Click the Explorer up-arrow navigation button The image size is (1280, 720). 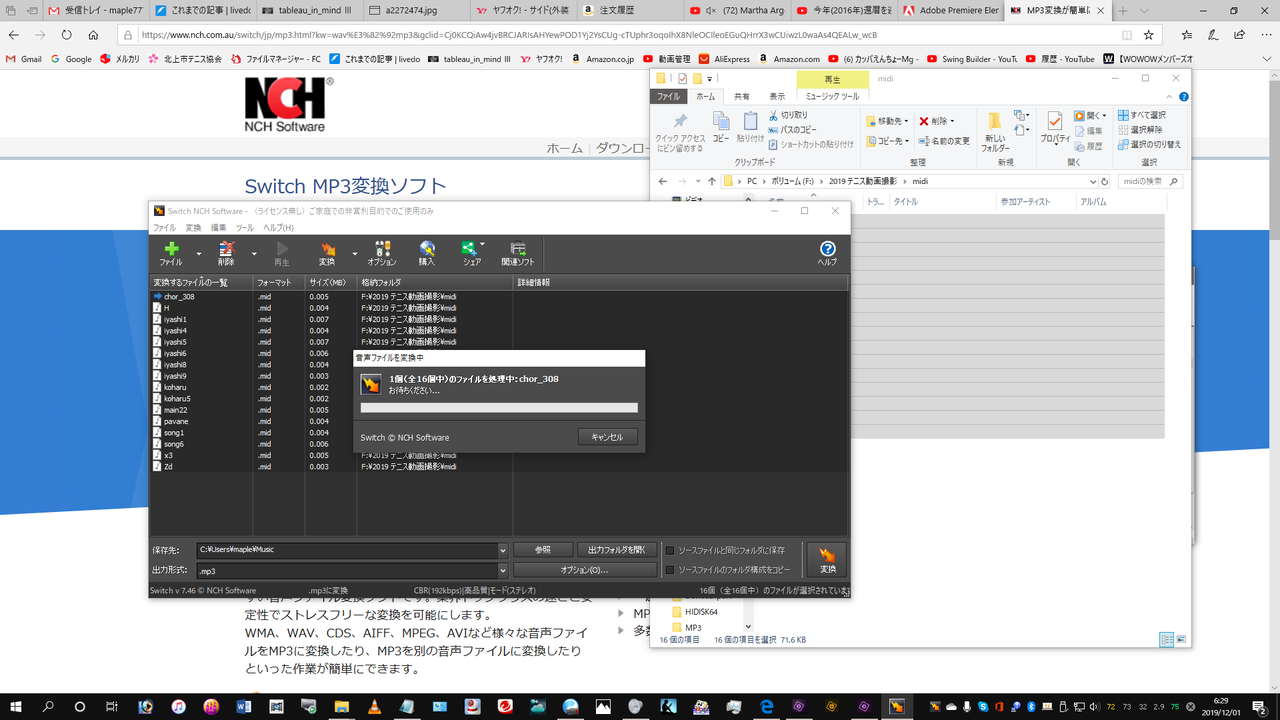[712, 182]
